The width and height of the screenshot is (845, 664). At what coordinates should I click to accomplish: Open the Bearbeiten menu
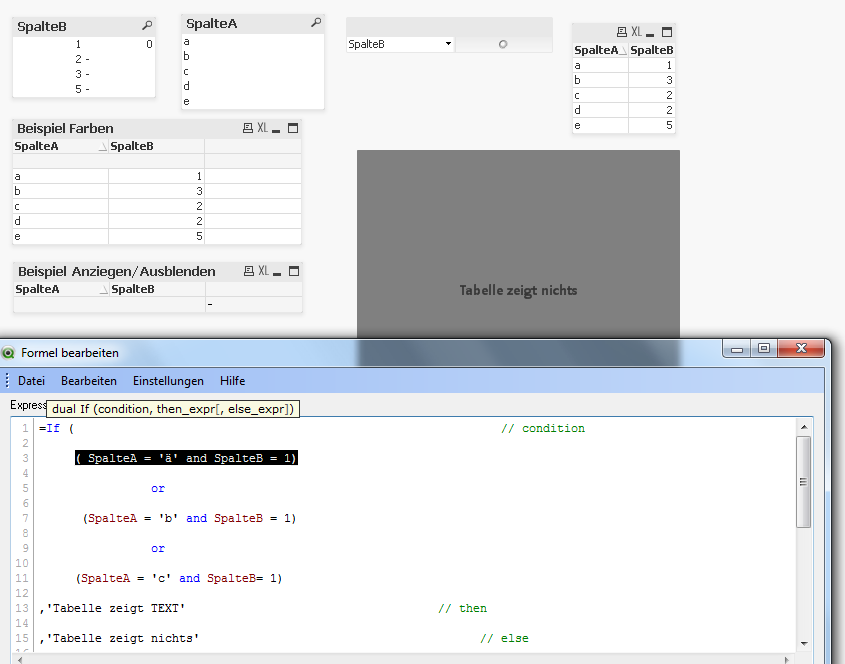pyautogui.click(x=88, y=381)
